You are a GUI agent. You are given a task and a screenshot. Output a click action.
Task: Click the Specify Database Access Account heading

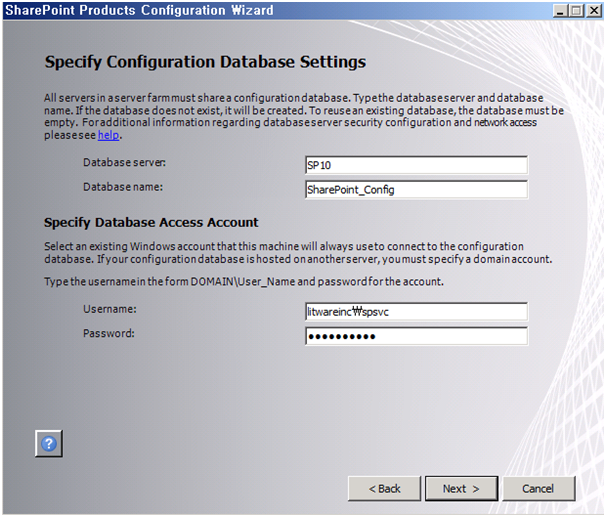151,223
